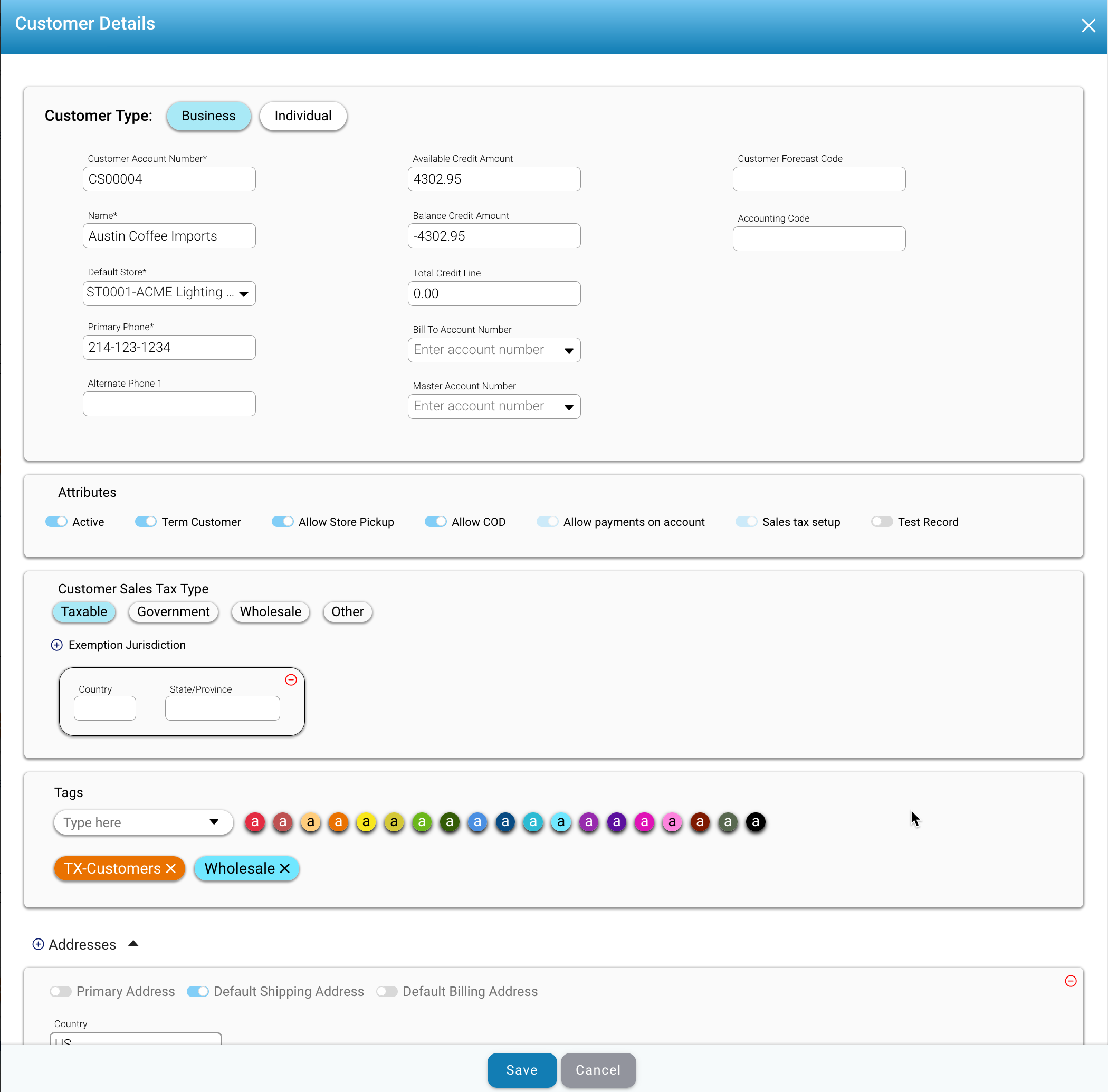1108x1092 pixels.
Task: Remove the Wholesale tag chip
Action: coord(285,868)
